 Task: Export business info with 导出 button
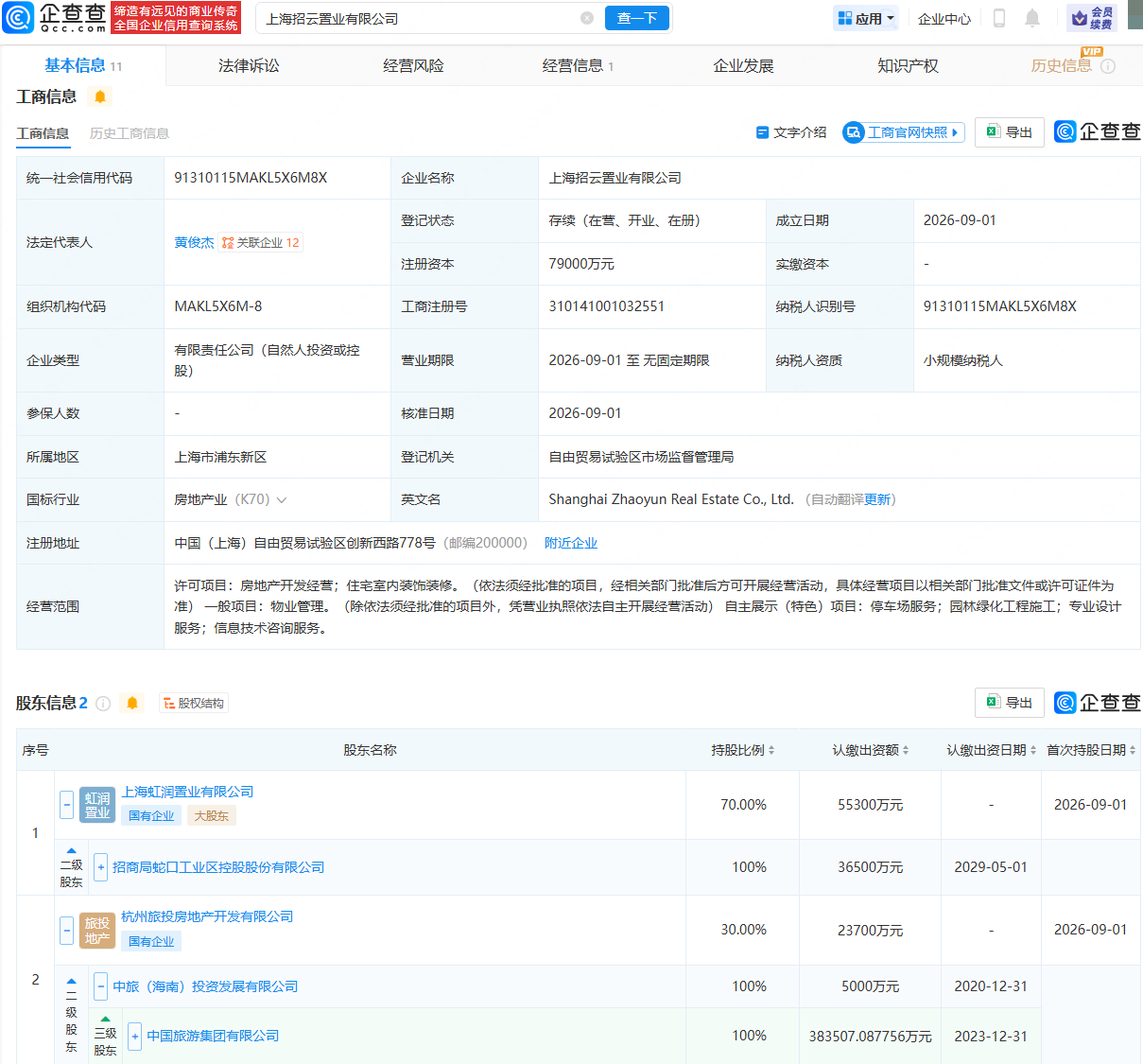(x=1009, y=132)
